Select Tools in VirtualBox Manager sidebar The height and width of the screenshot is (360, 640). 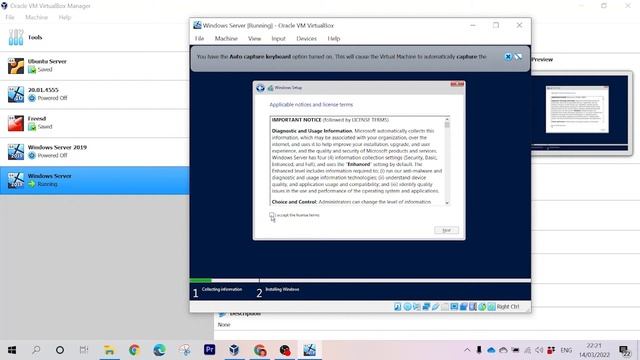coord(94,38)
